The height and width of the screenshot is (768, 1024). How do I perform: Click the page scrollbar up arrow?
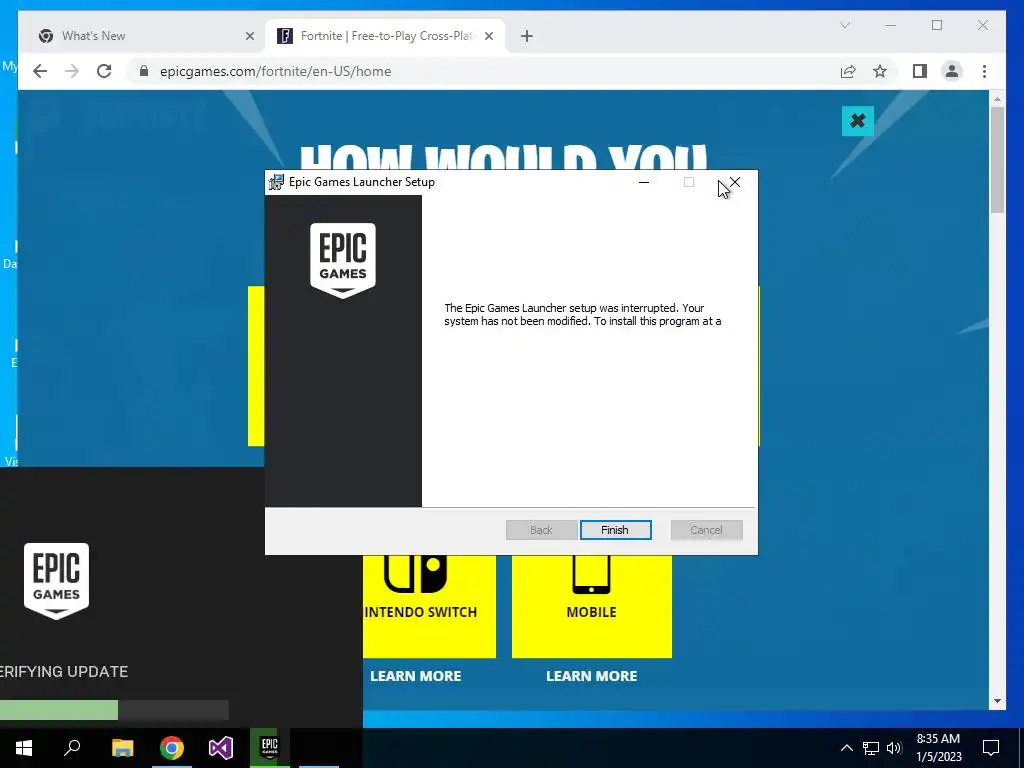click(997, 99)
